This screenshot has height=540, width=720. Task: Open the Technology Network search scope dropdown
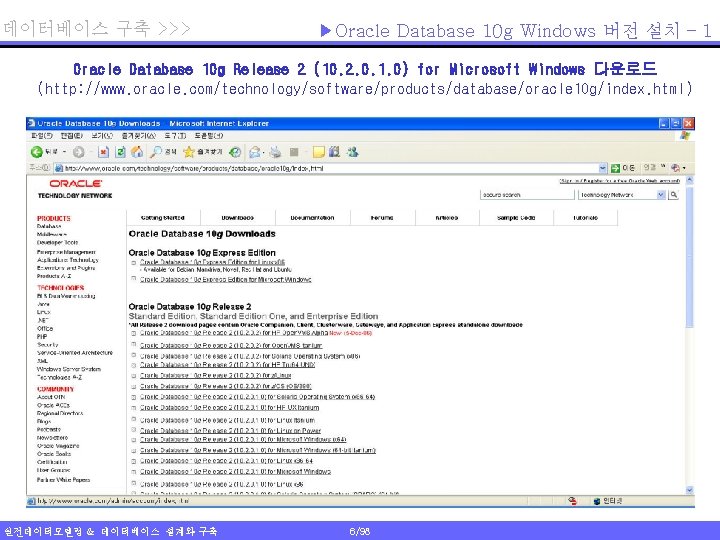[x=661, y=195]
